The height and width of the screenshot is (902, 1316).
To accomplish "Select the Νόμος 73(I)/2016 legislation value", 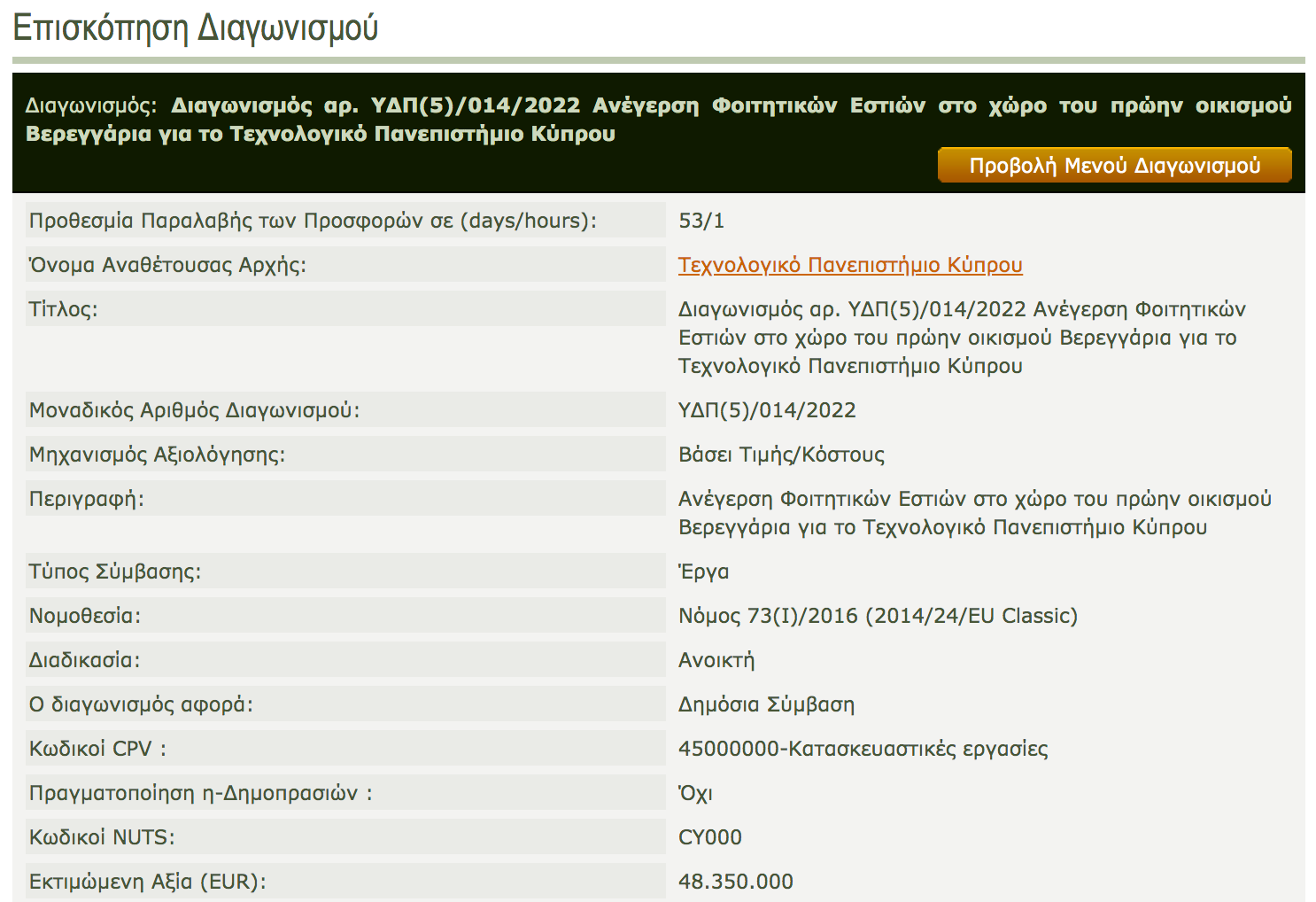I will pyautogui.click(x=878, y=616).
